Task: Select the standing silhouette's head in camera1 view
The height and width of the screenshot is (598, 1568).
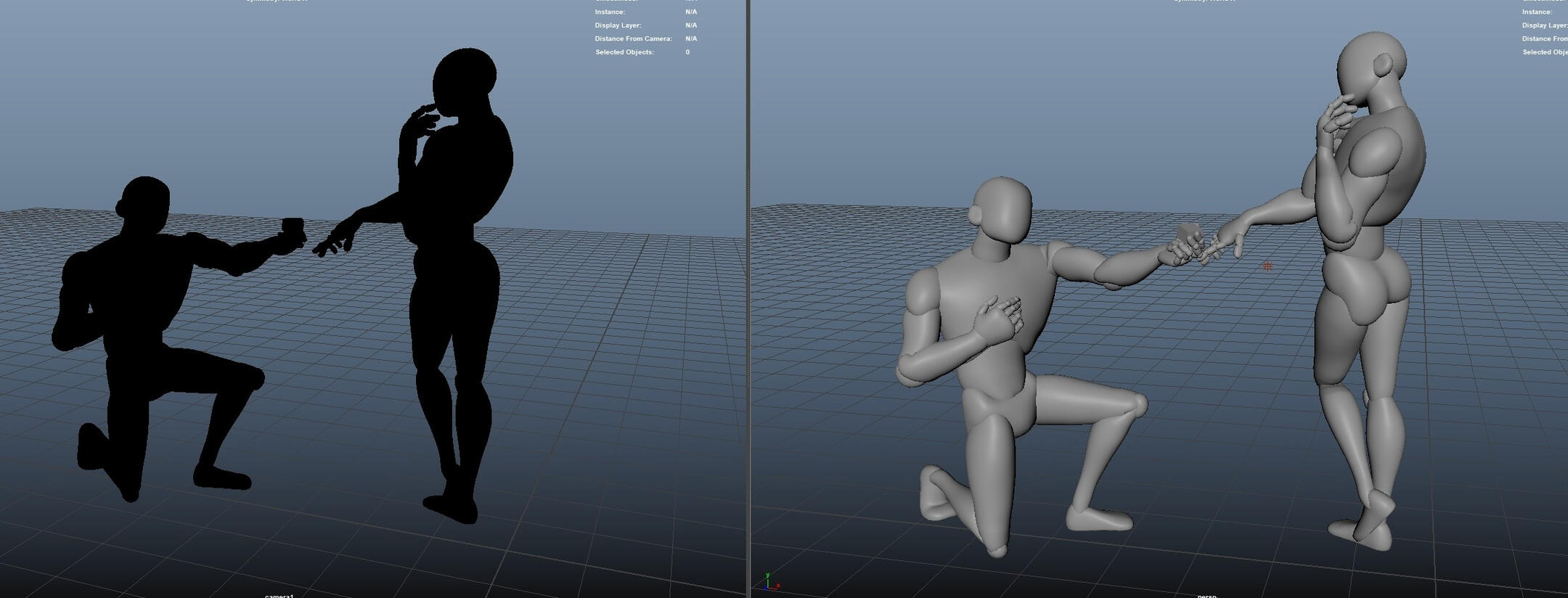Action: (465, 81)
